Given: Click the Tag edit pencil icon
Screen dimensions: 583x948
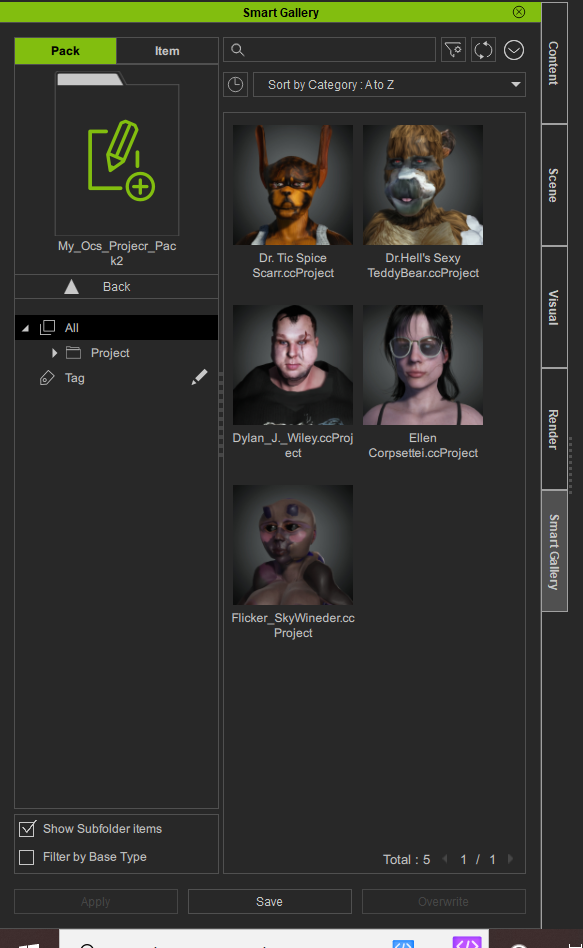Looking at the screenshot, I should 199,377.
